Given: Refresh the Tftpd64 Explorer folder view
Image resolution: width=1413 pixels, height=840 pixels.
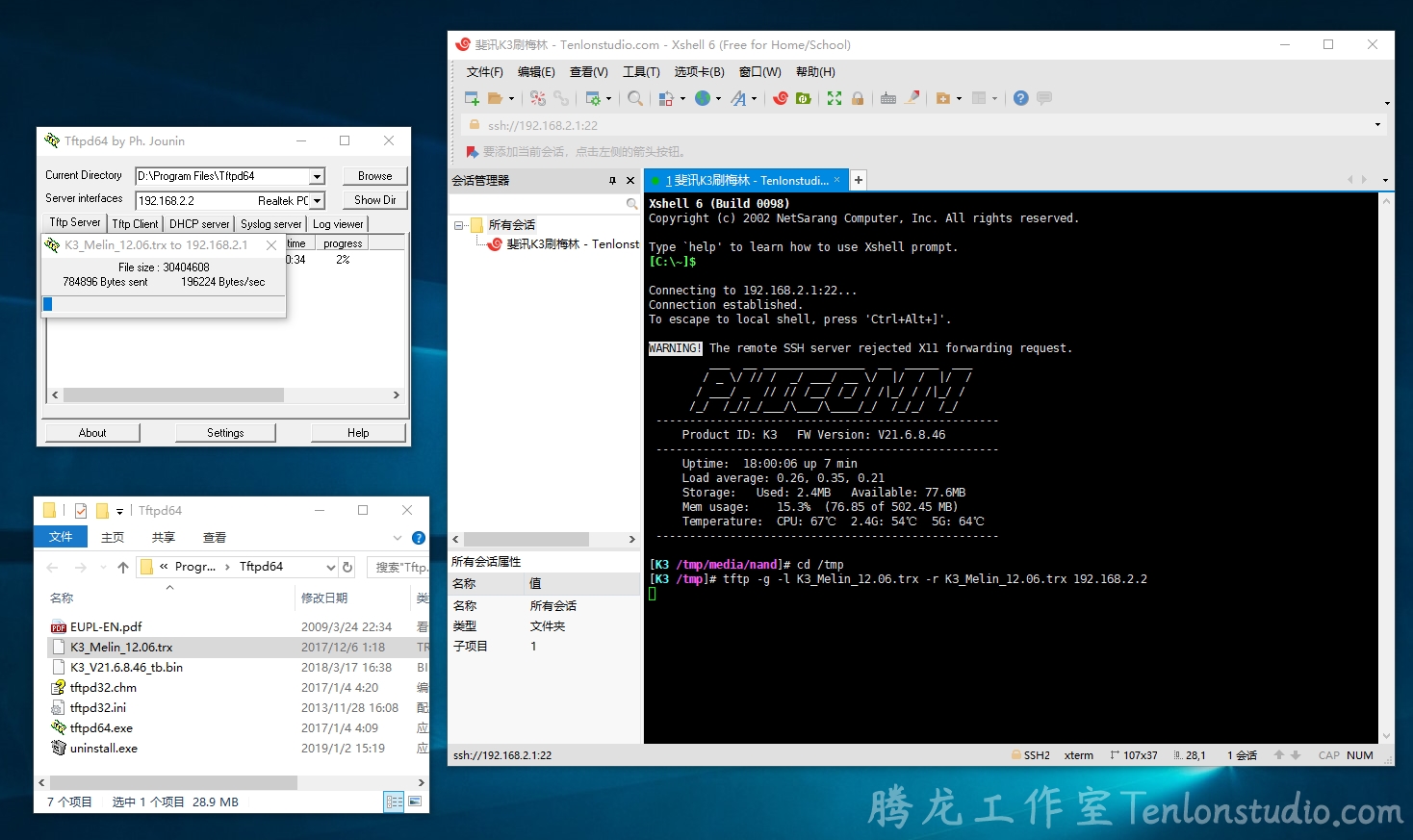Looking at the screenshot, I should (347, 567).
